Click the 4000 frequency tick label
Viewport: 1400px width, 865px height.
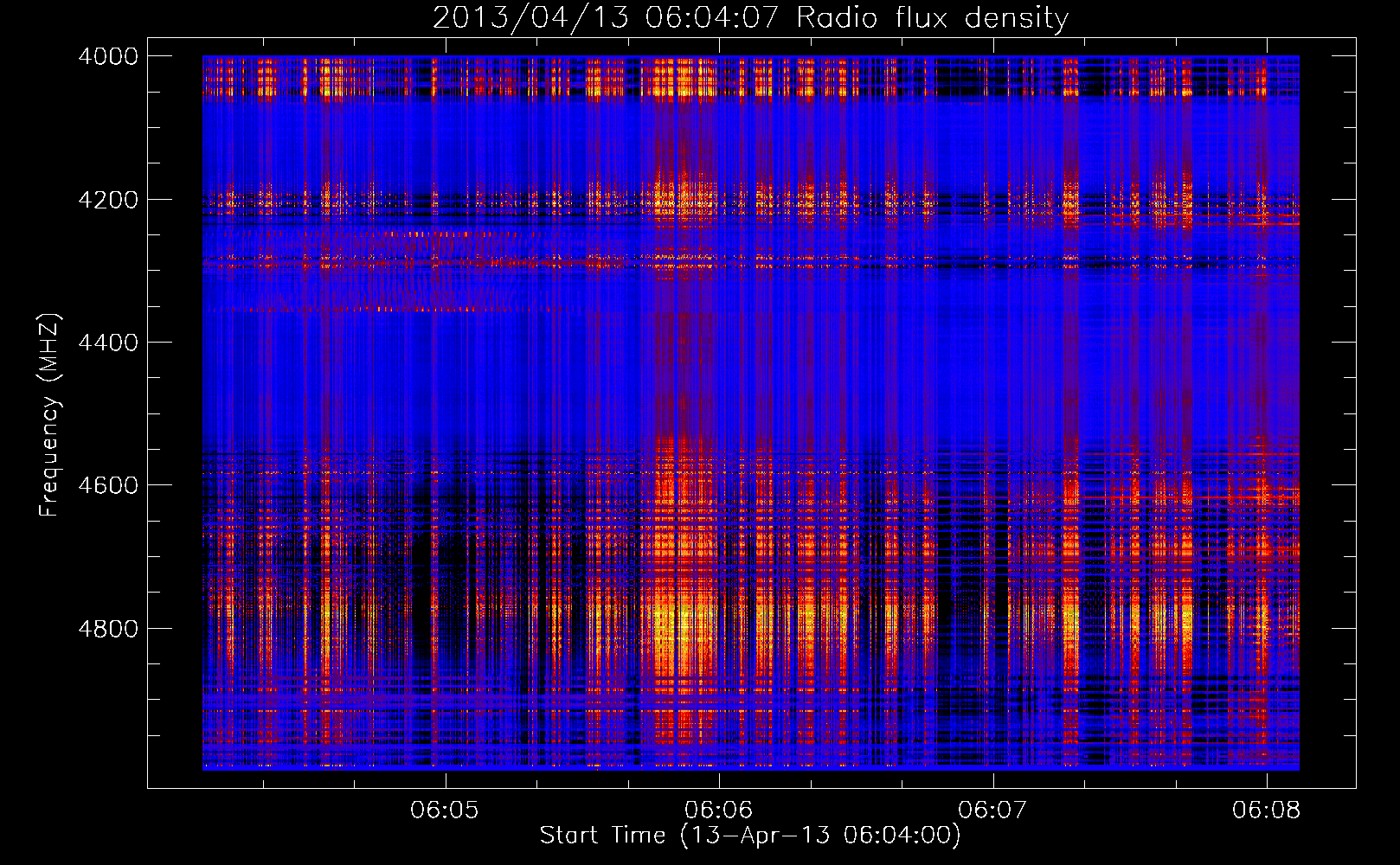click(108, 56)
